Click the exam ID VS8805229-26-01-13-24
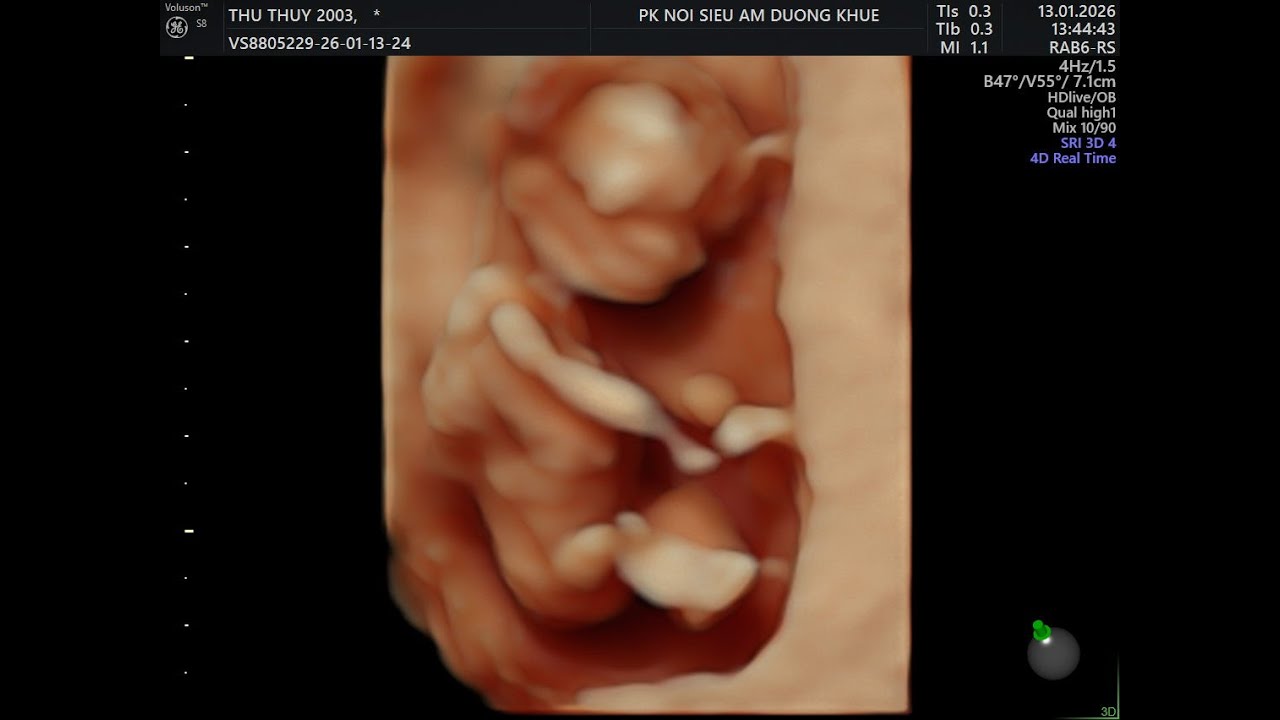The width and height of the screenshot is (1280, 720). click(319, 43)
